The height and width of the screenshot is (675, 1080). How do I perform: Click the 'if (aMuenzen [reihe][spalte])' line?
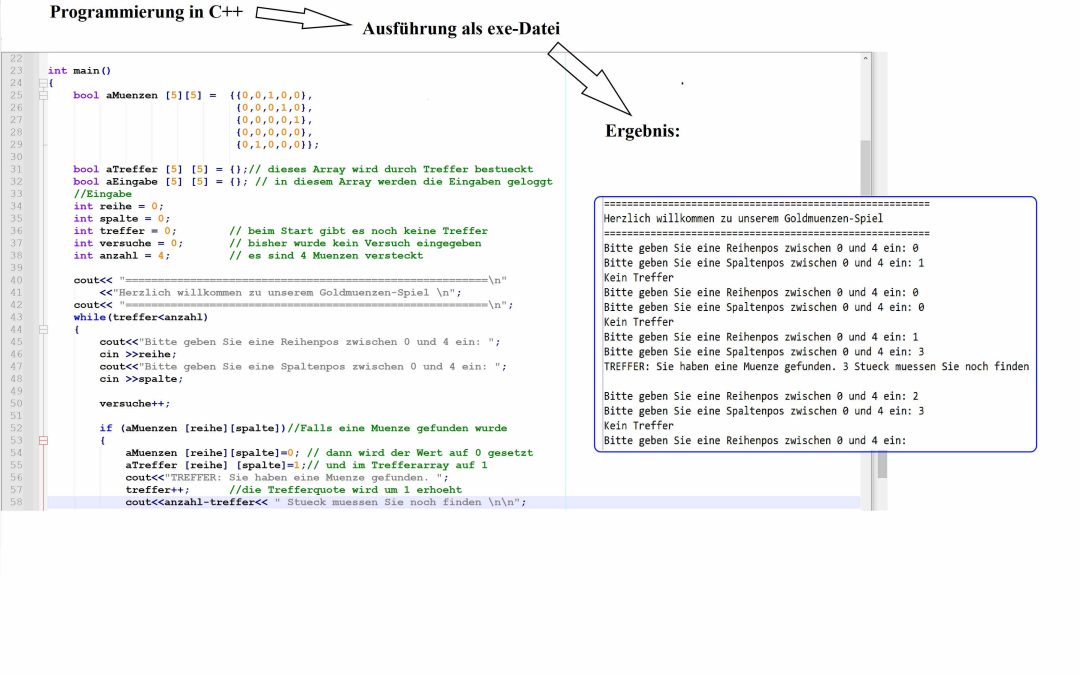pos(303,428)
